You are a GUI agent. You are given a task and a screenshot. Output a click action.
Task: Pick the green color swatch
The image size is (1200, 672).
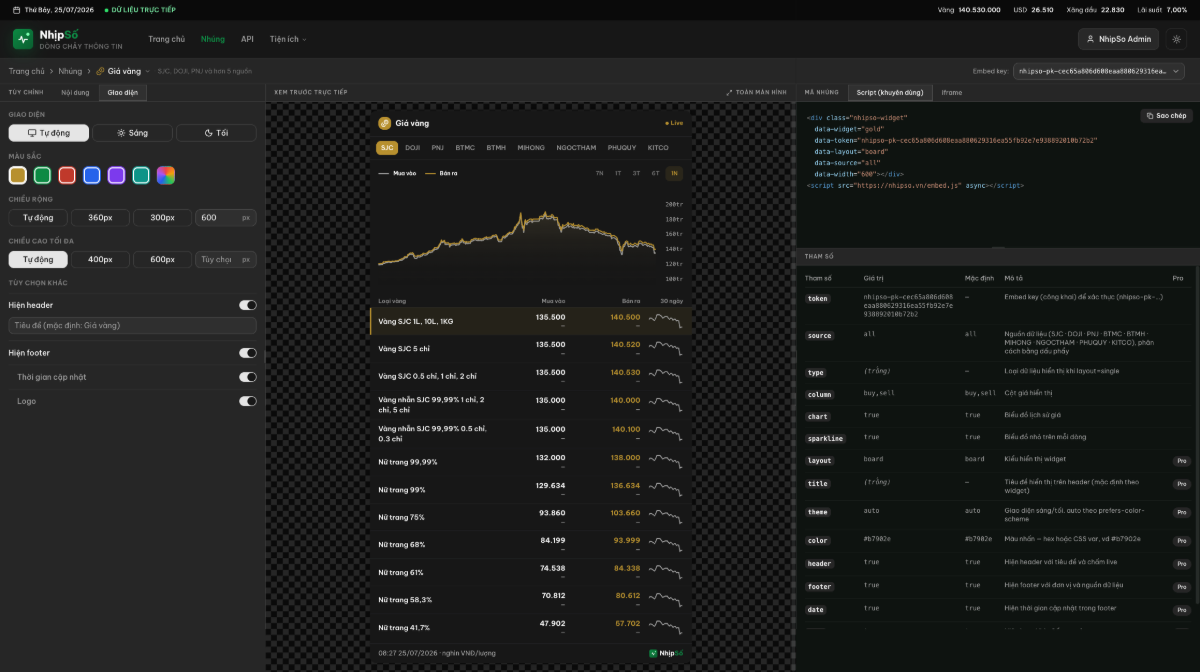[x=42, y=175]
